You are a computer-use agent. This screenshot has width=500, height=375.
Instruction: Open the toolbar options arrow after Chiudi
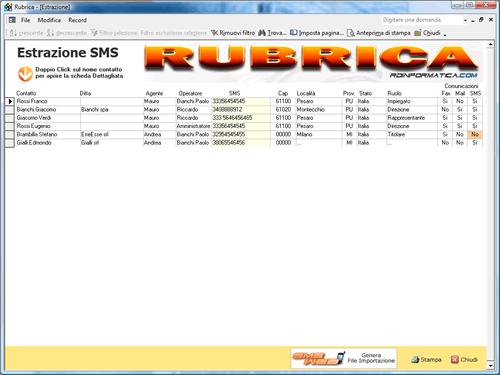tap(445, 34)
